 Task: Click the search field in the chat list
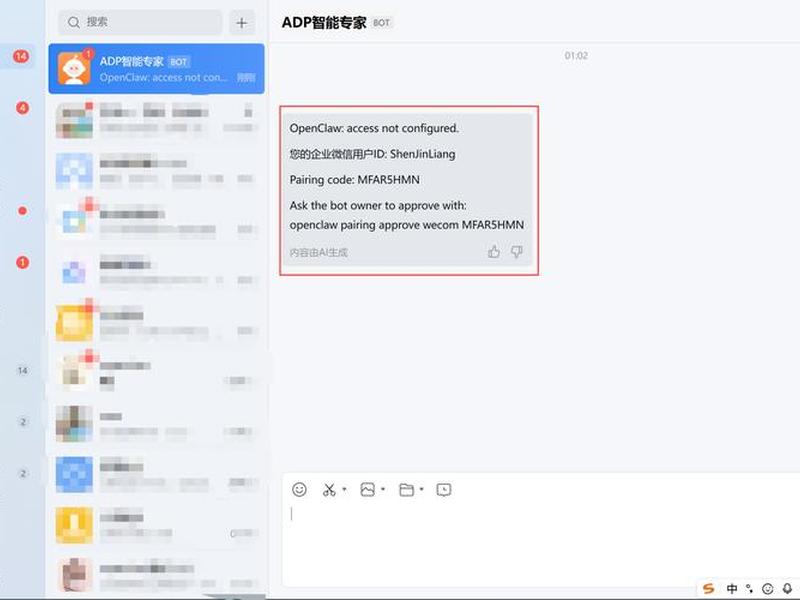click(x=140, y=22)
